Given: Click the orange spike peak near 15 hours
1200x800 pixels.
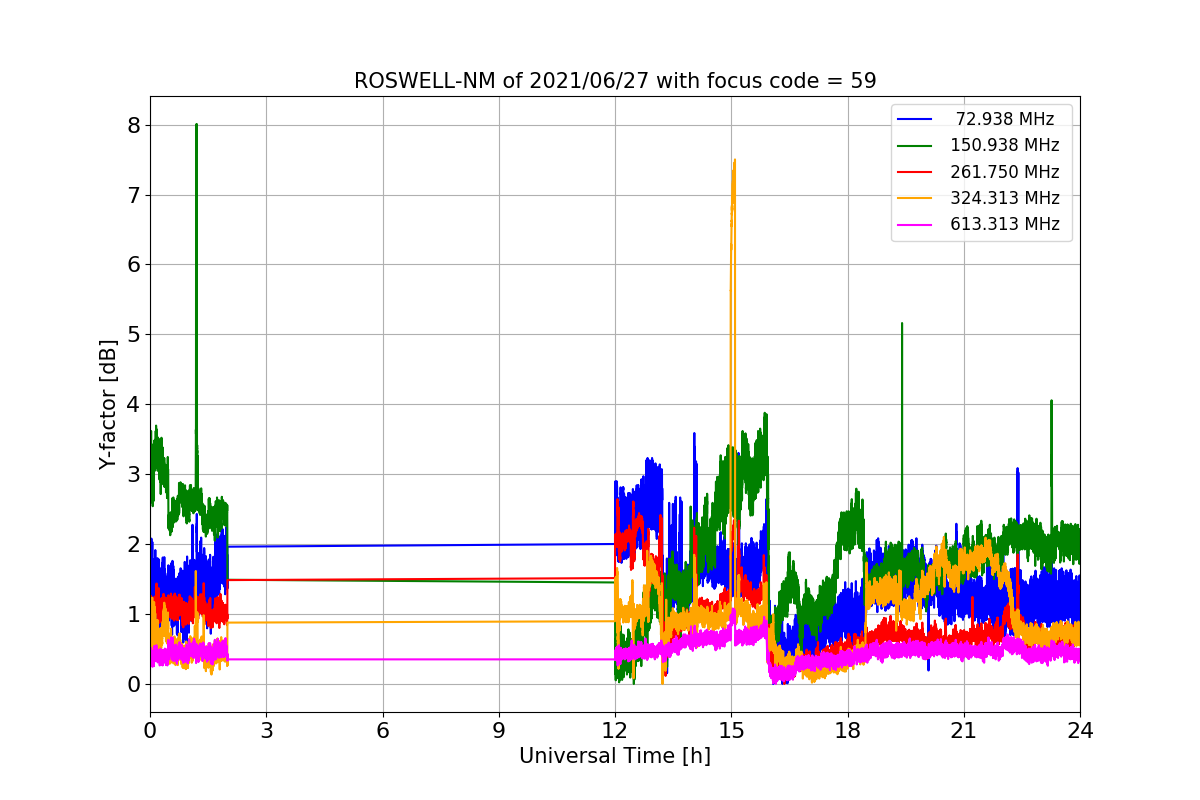Looking at the screenshot, I should click(734, 162).
